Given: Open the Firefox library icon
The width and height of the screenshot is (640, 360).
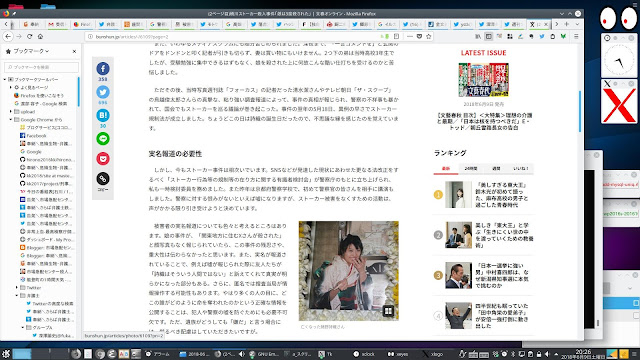Looking at the screenshot, I should 478,36.
